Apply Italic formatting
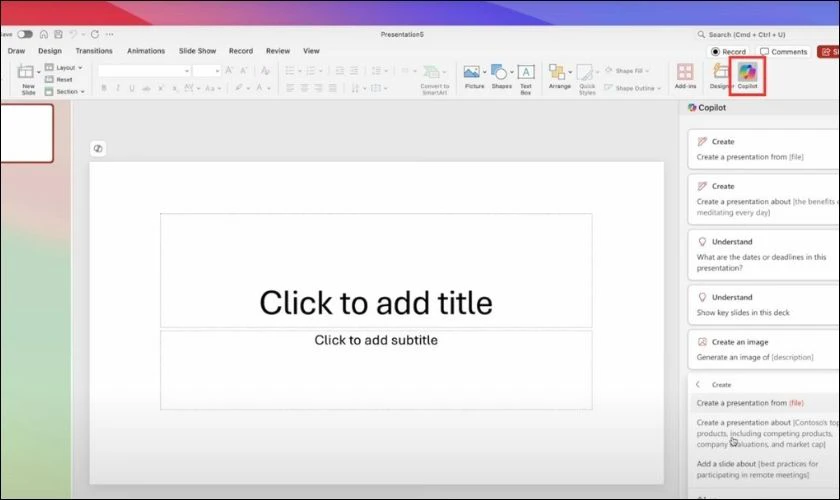 (118, 88)
